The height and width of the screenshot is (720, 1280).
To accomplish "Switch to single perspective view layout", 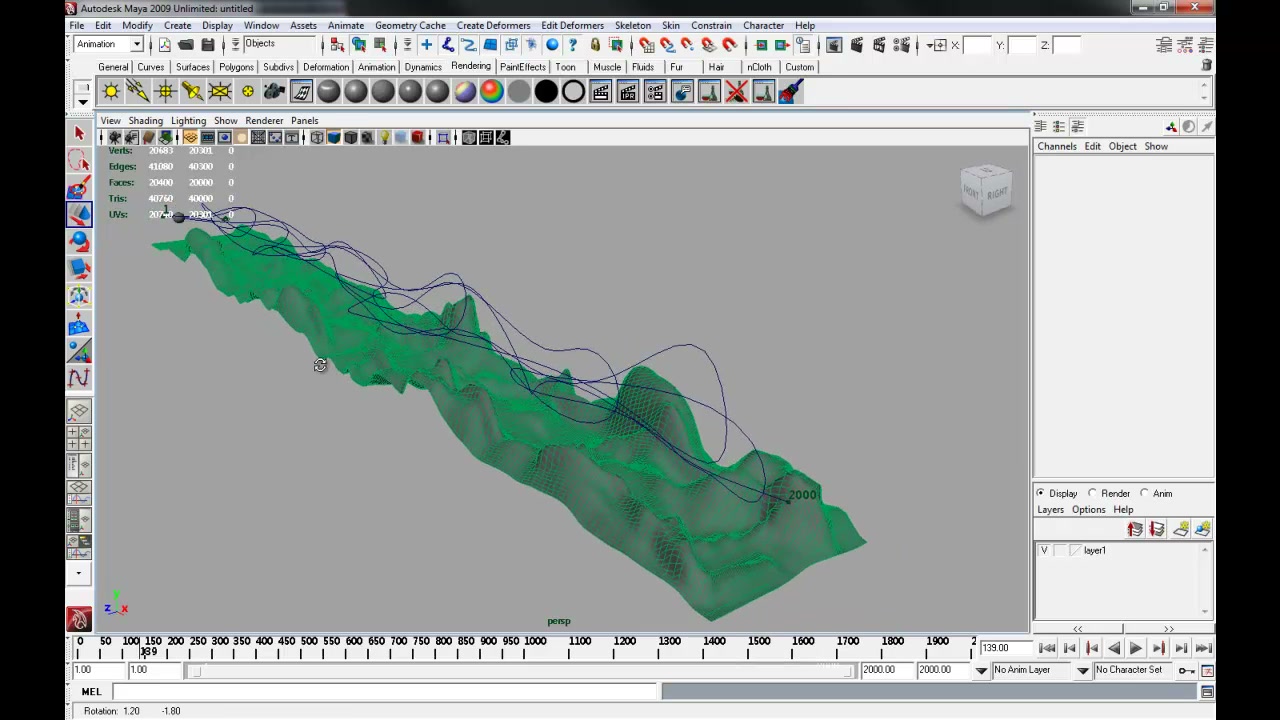I will [79, 411].
